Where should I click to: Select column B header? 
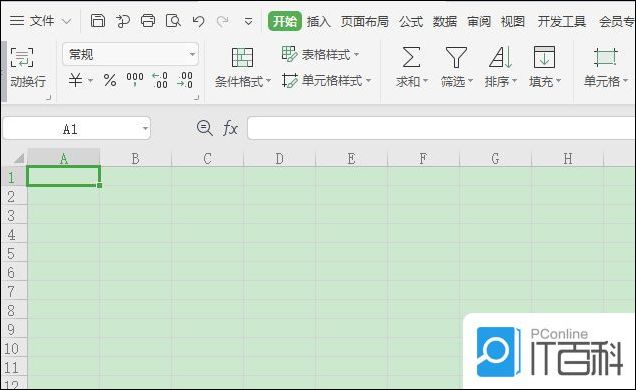tap(136, 158)
